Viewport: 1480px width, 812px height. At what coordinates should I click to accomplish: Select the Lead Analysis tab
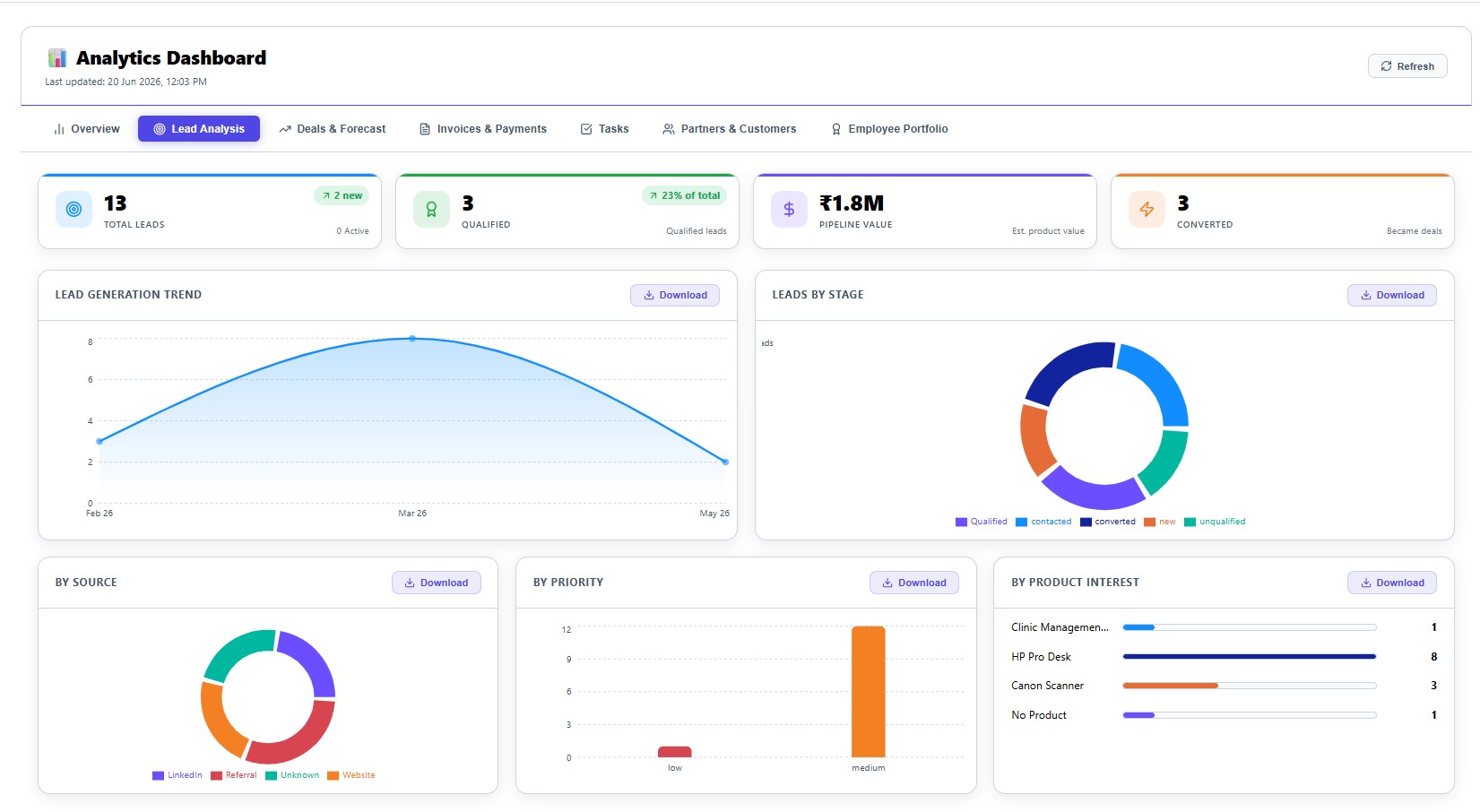(199, 129)
